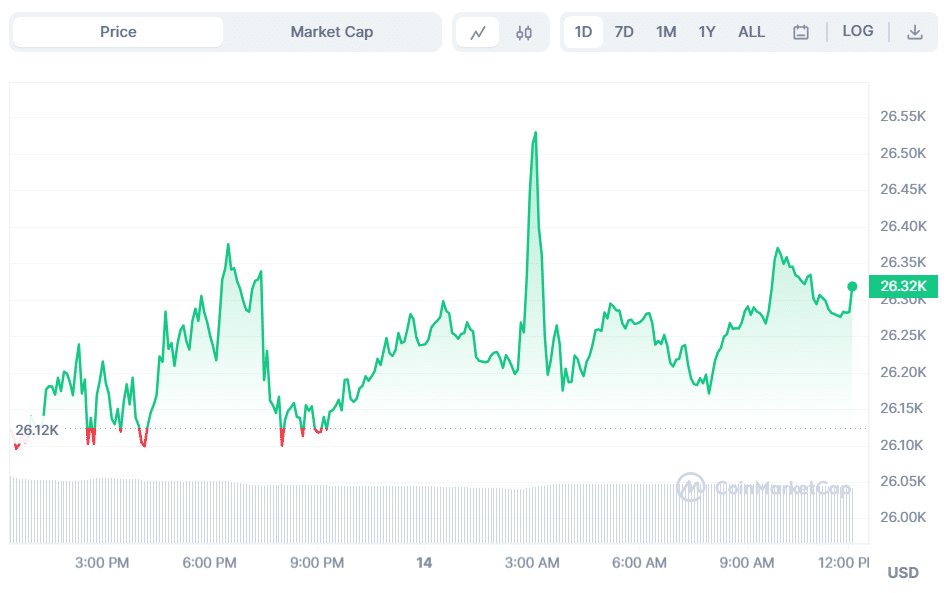Toggle LOG scale on chart
952x593 pixels.
coord(858,32)
